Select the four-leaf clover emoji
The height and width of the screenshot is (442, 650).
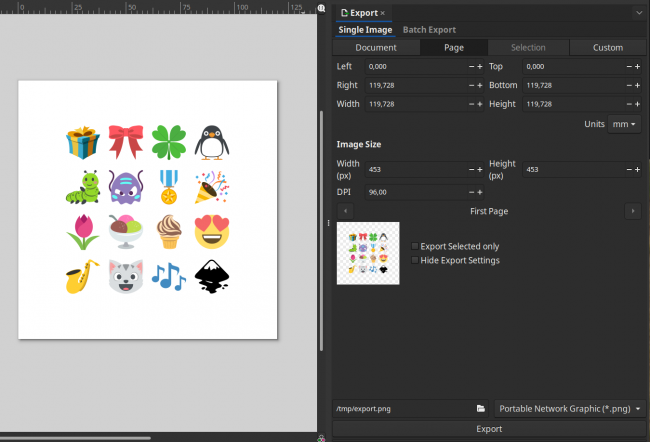coord(169,143)
